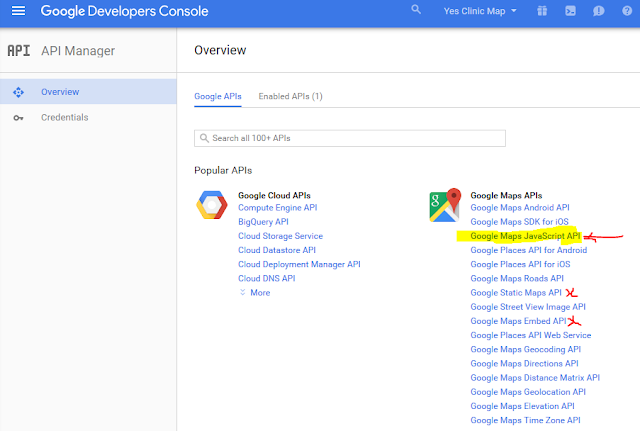
Task: Open BigQuery API link
Action: pyautogui.click(x=263, y=222)
